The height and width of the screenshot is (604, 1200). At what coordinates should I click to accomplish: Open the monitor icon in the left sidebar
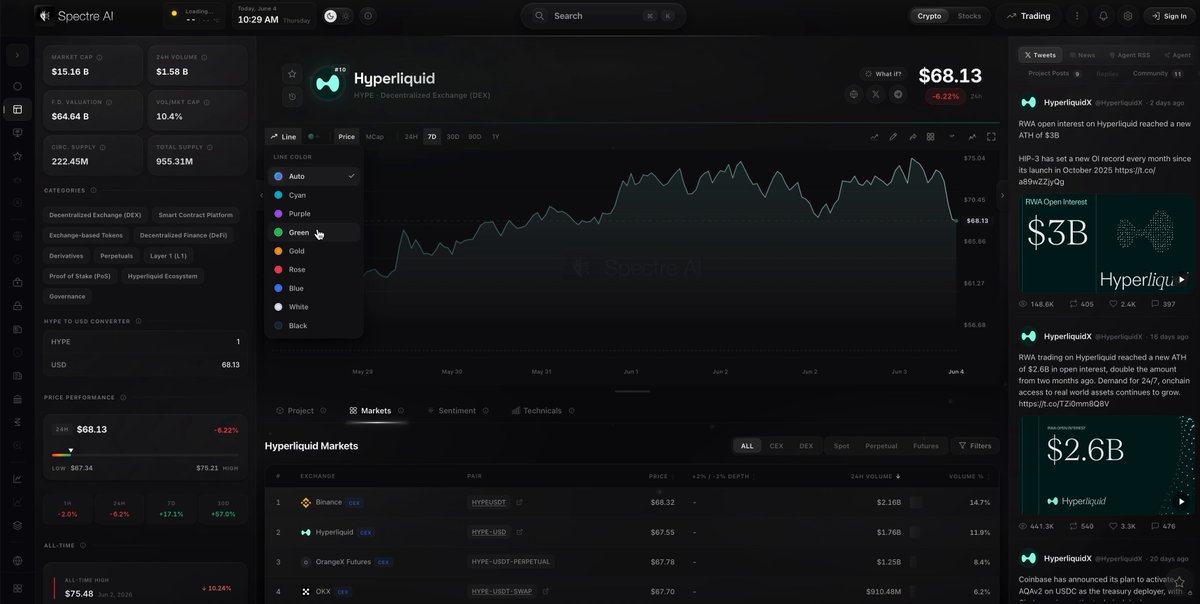tap(17, 132)
